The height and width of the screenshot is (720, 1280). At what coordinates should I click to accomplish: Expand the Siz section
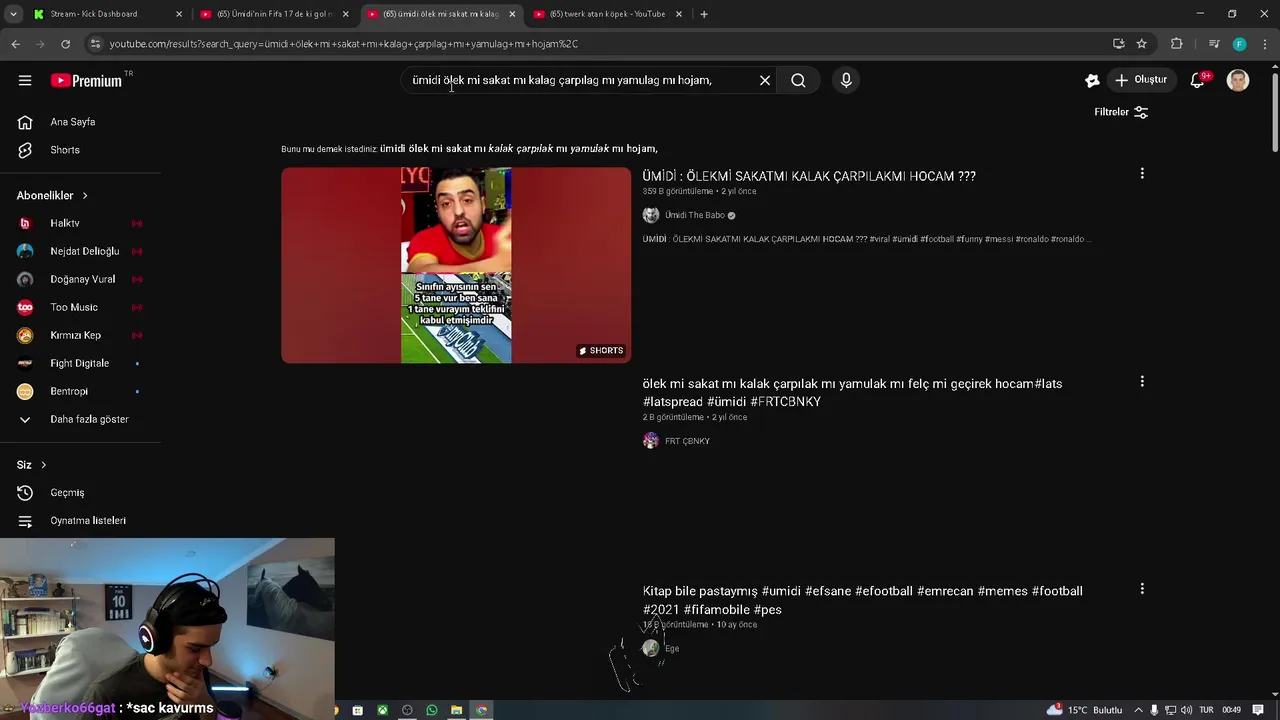coord(32,465)
